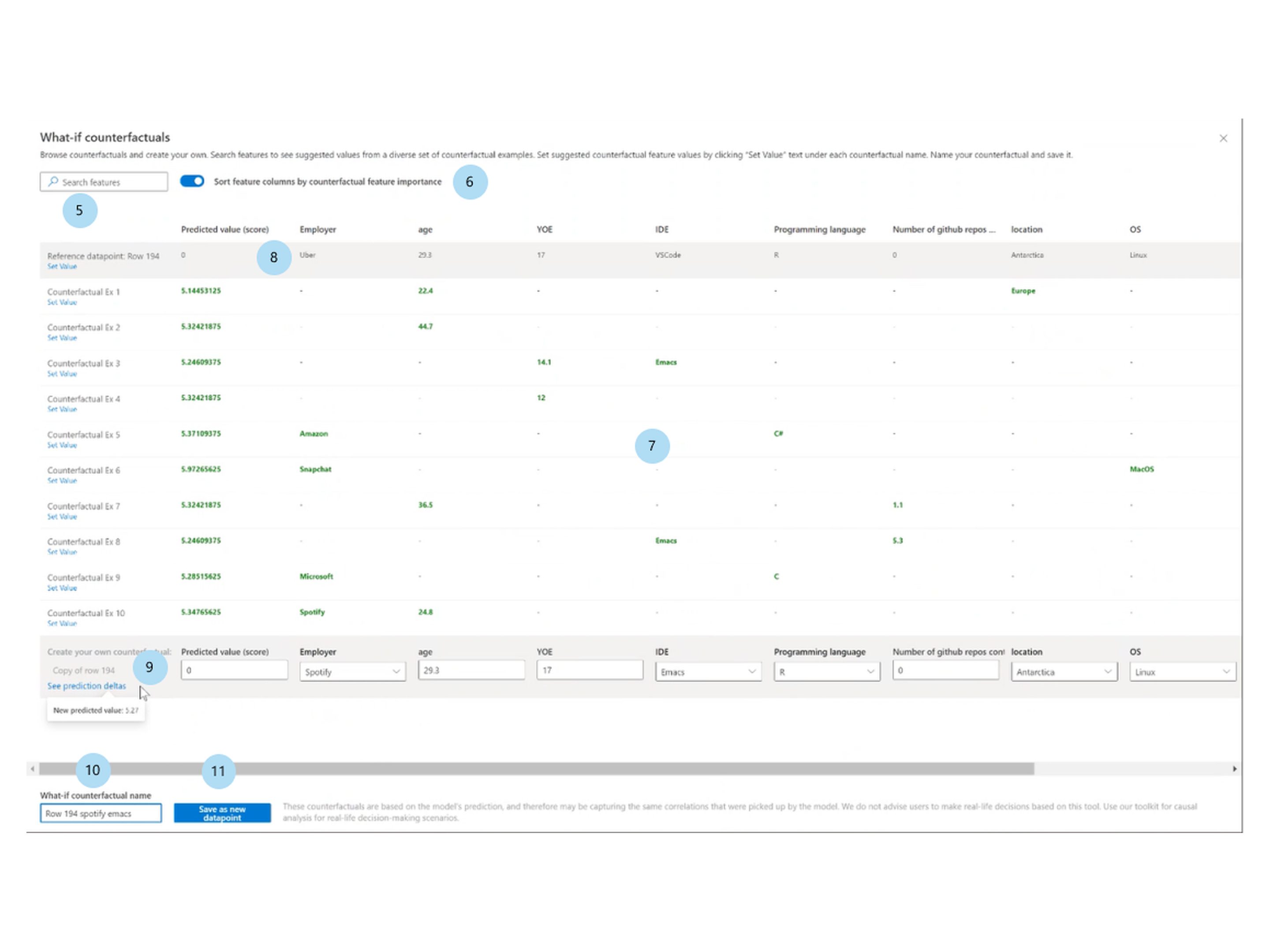
Task: Set Value for Reference datapoint Row 194
Action: coord(62,266)
